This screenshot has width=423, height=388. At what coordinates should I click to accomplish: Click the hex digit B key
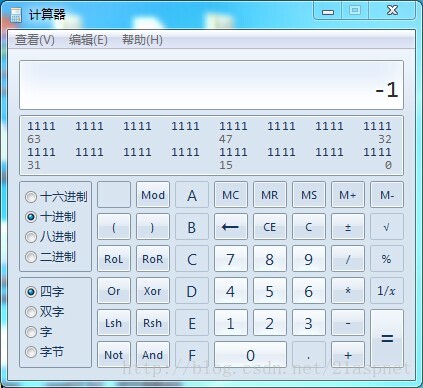point(192,227)
